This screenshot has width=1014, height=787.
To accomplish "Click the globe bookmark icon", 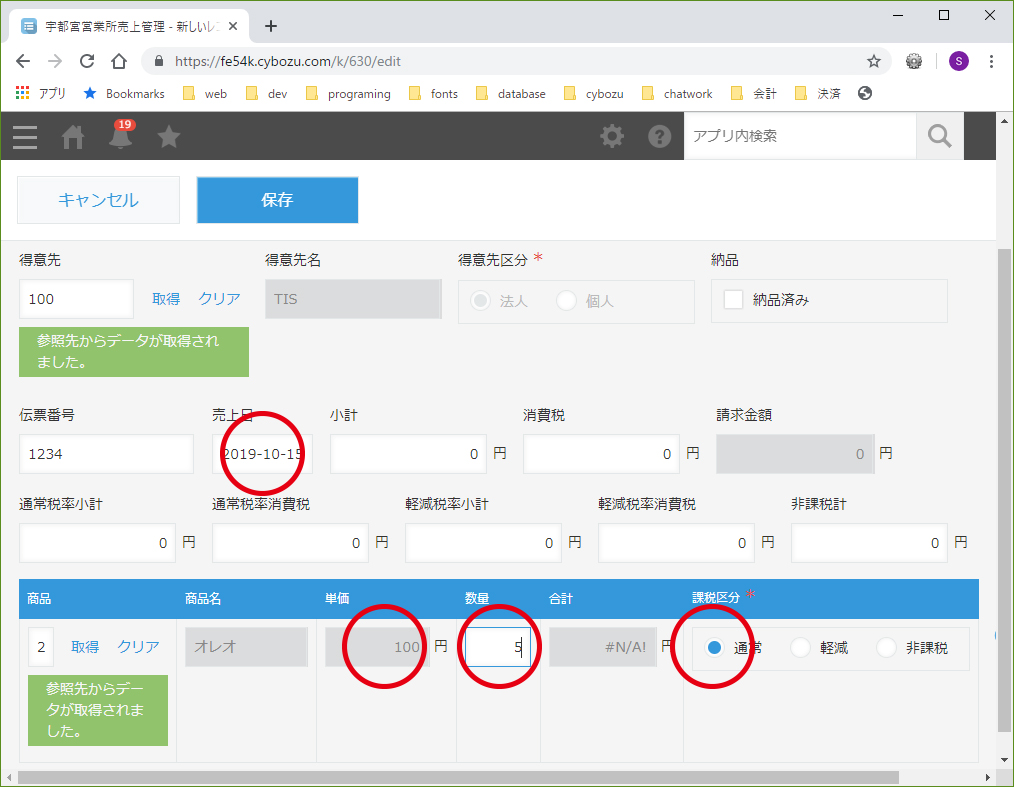I will [x=865, y=93].
